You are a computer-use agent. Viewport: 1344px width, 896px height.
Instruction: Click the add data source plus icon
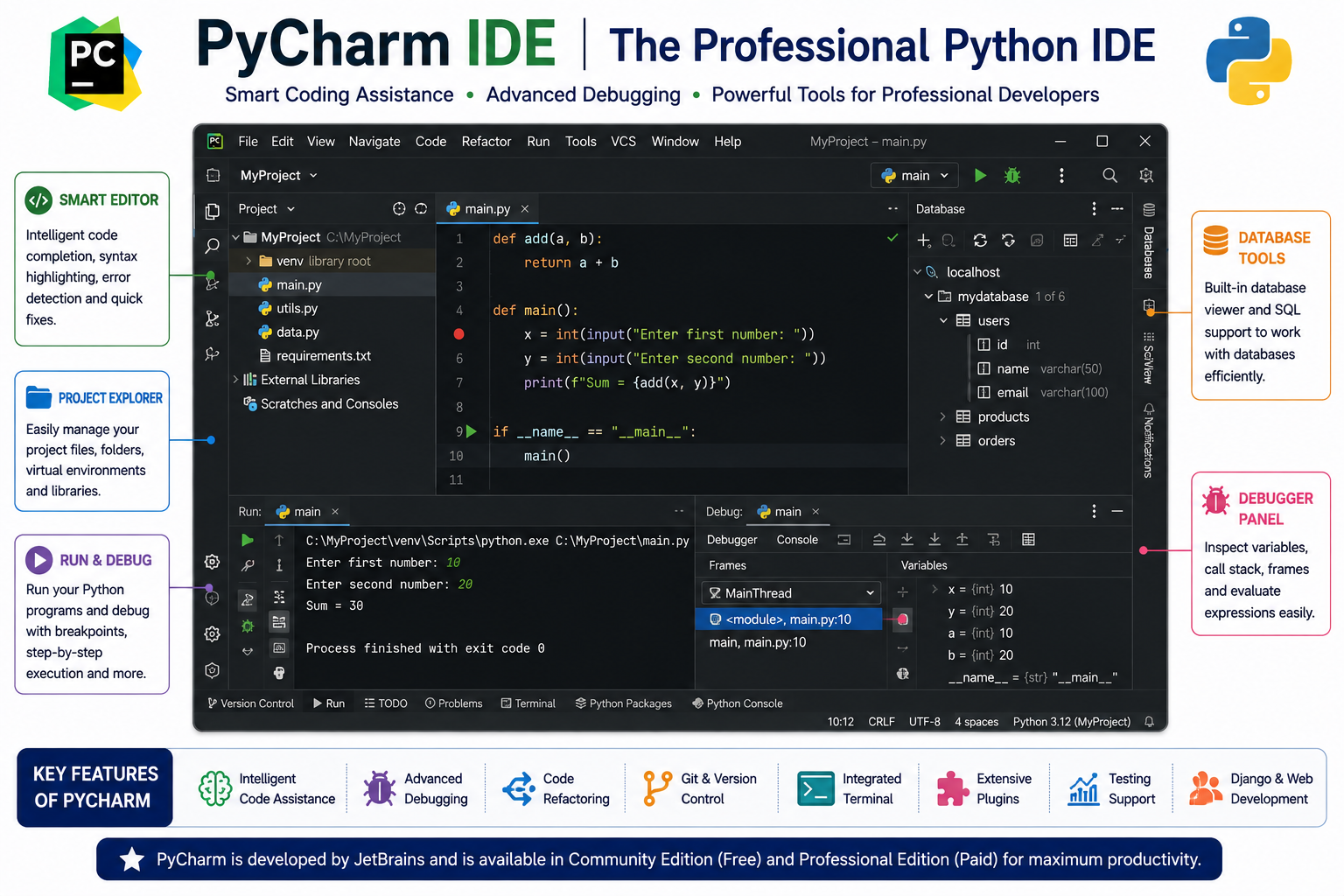pyautogui.click(x=923, y=241)
